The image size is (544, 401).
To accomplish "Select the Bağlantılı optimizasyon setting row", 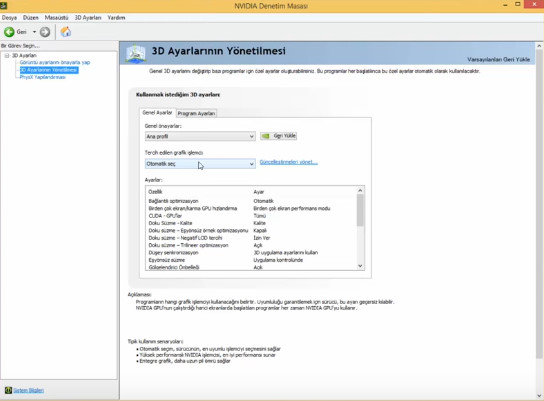I will pyautogui.click(x=251, y=201).
